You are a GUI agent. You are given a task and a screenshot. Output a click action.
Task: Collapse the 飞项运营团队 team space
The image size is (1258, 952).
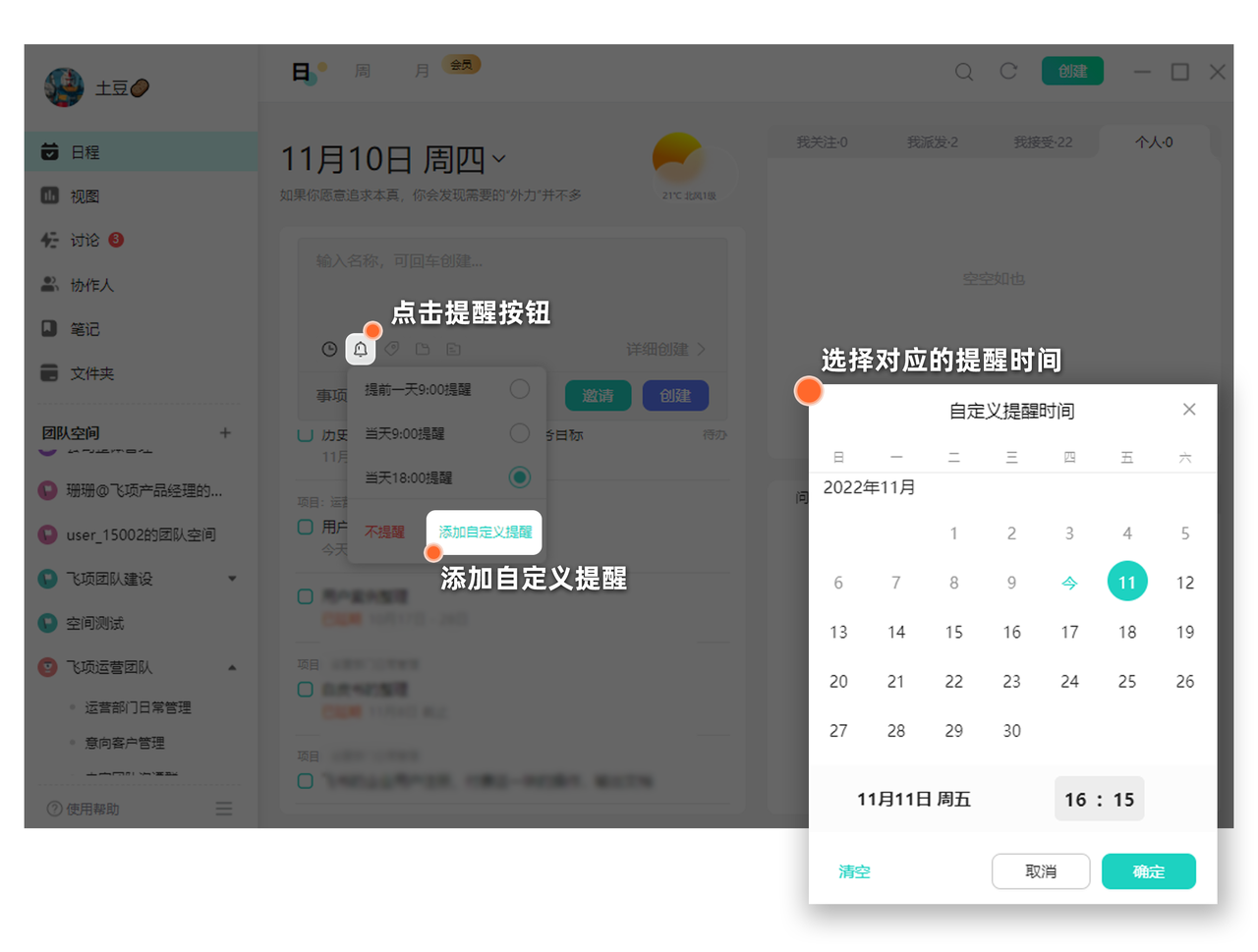(233, 667)
